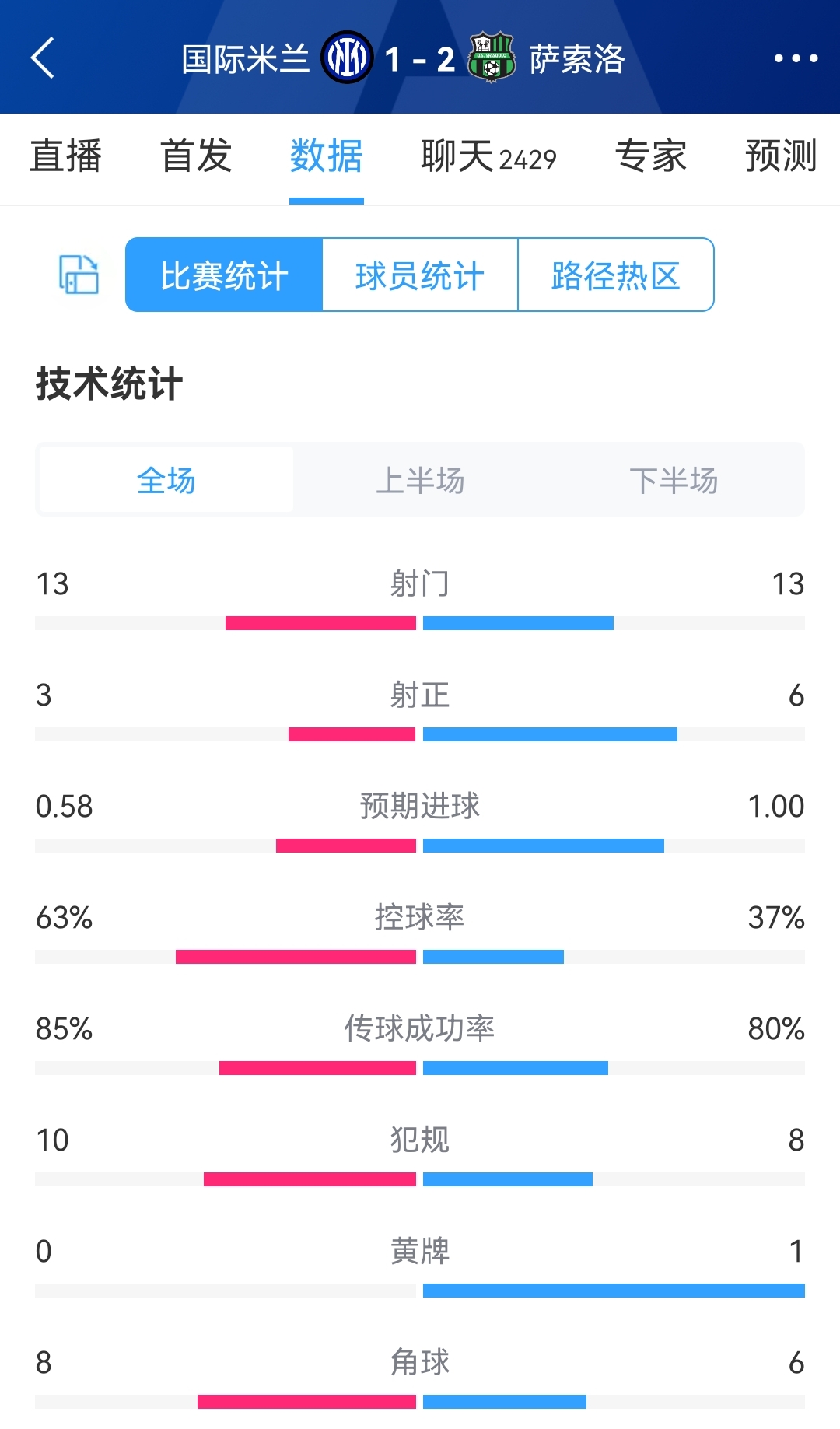Switch to the 直播 tab
This screenshot has height=1429, width=840.
[x=66, y=156]
